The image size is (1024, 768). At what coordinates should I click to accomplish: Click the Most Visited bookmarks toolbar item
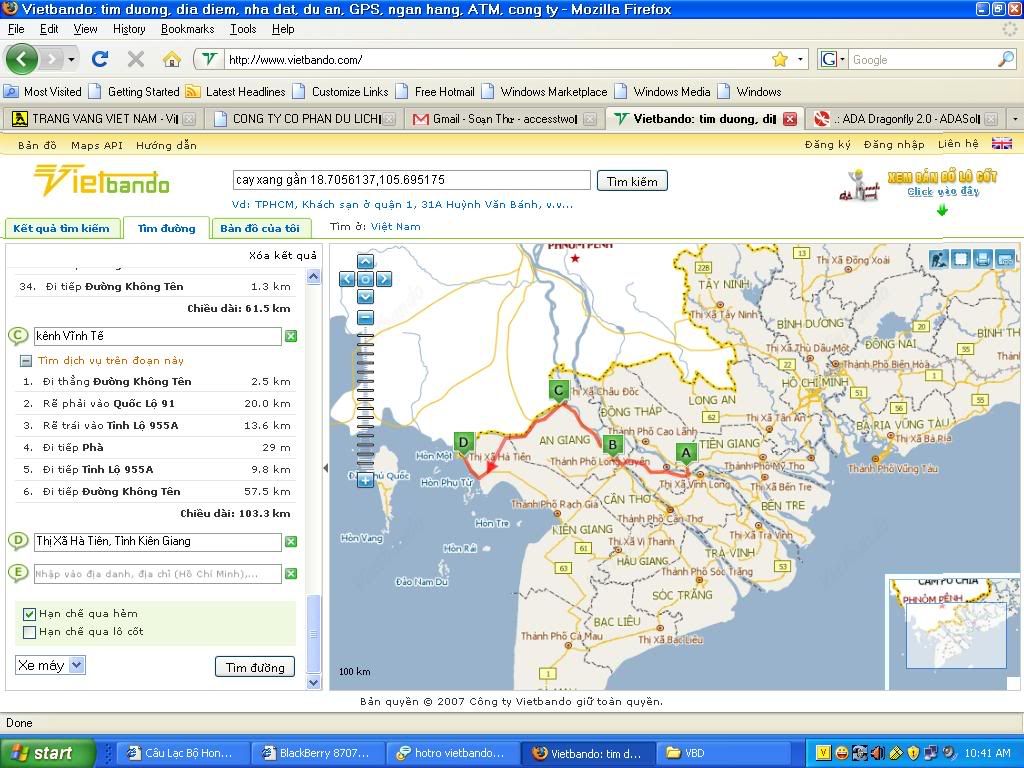[43, 91]
